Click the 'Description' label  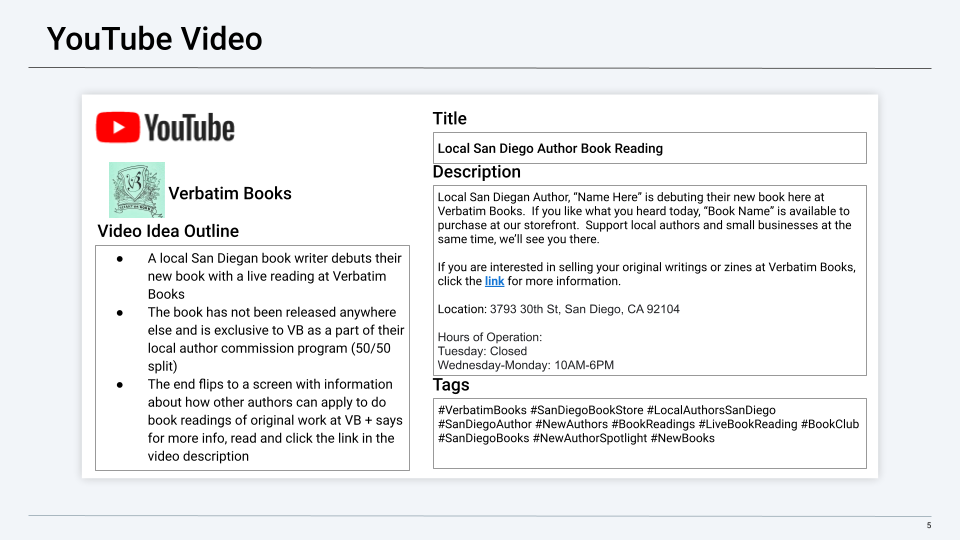pyautogui.click(x=477, y=172)
